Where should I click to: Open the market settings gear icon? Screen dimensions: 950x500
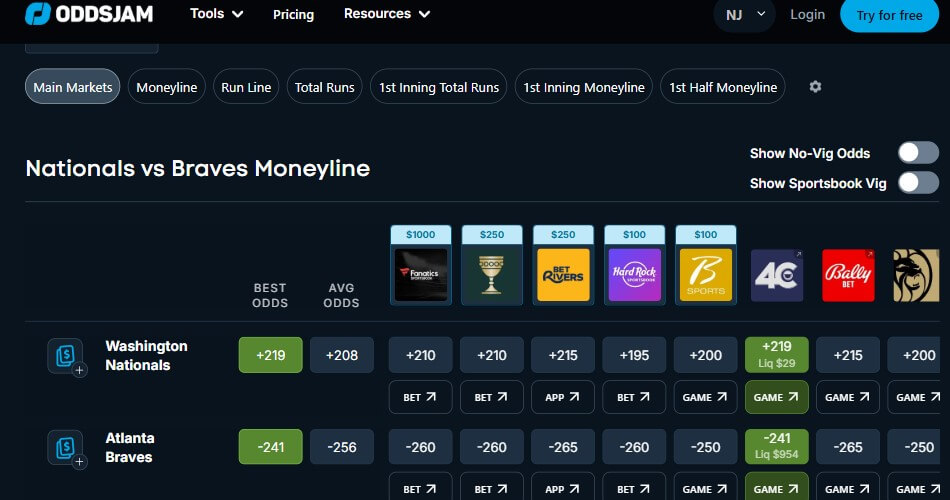pyautogui.click(x=815, y=87)
